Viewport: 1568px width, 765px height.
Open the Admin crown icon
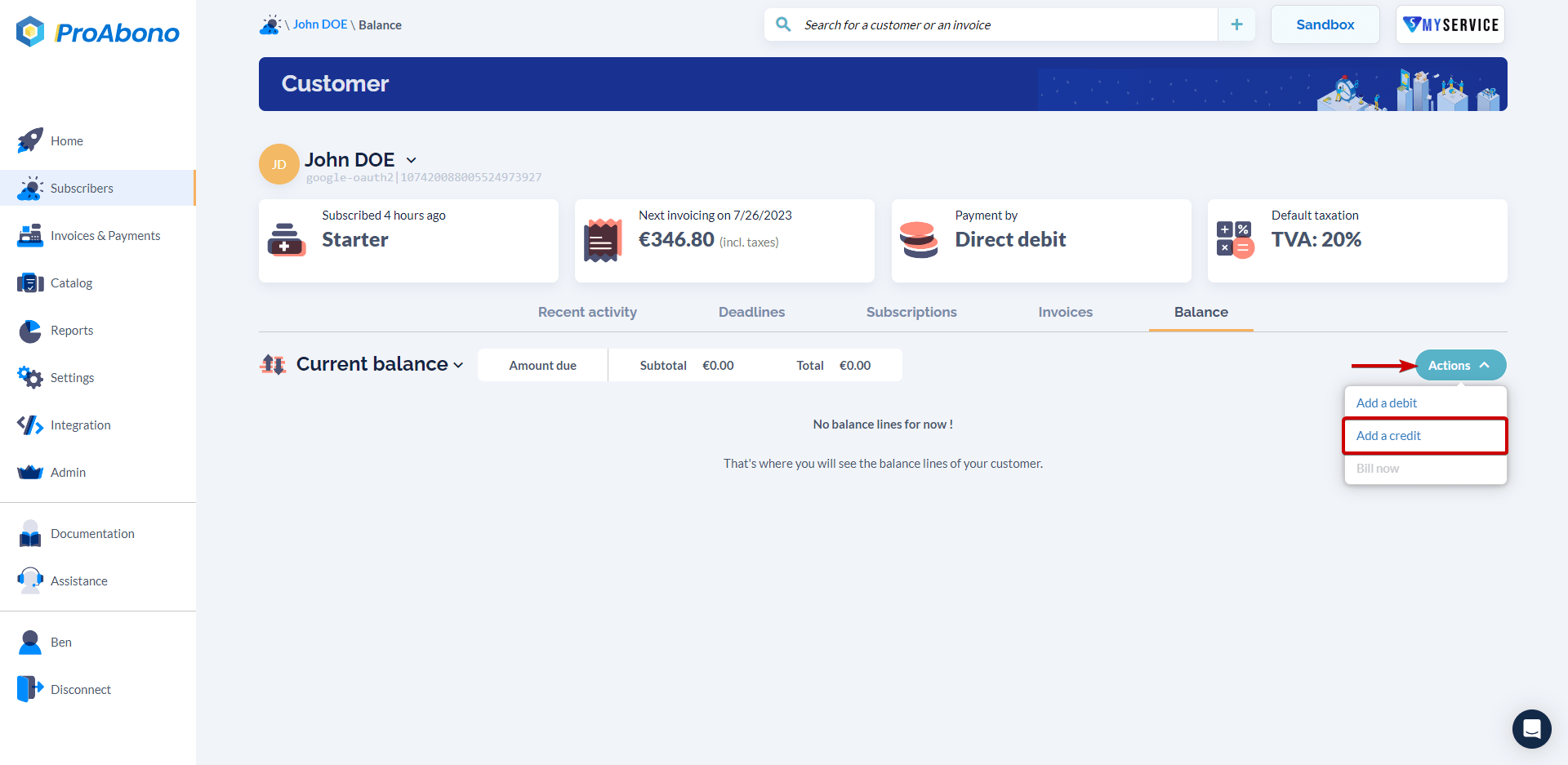tap(30, 472)
